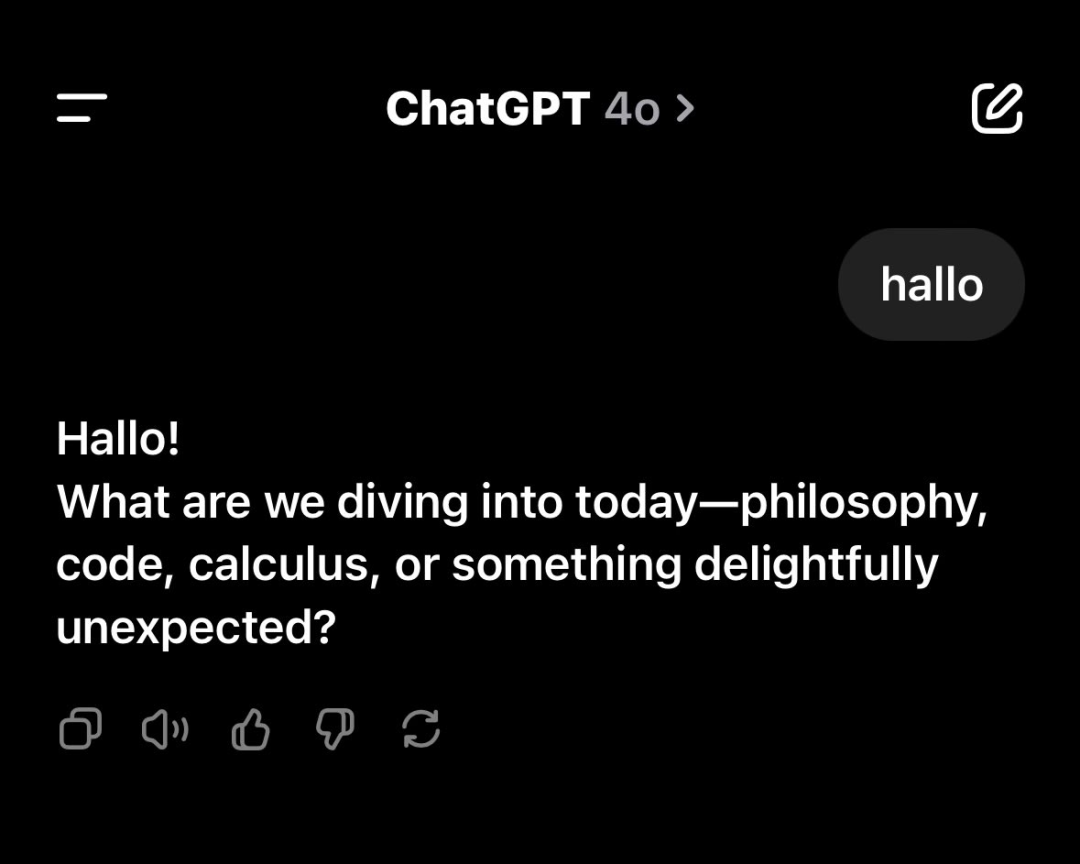Regenerate the assistant's response
Viewport: 1080px width, 864px height.
421,729
